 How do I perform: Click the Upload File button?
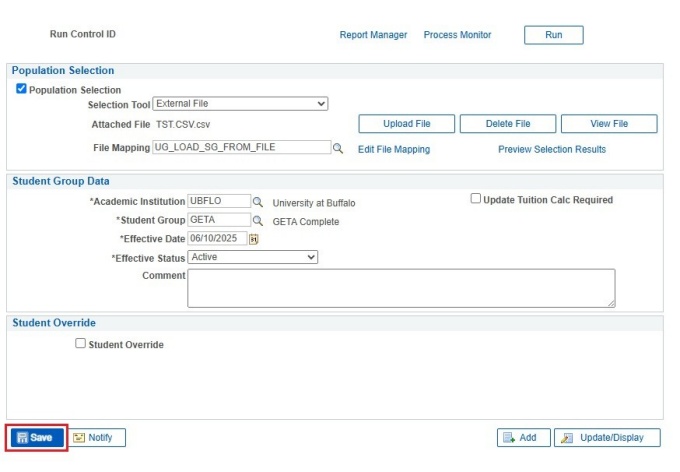point(407,124)
